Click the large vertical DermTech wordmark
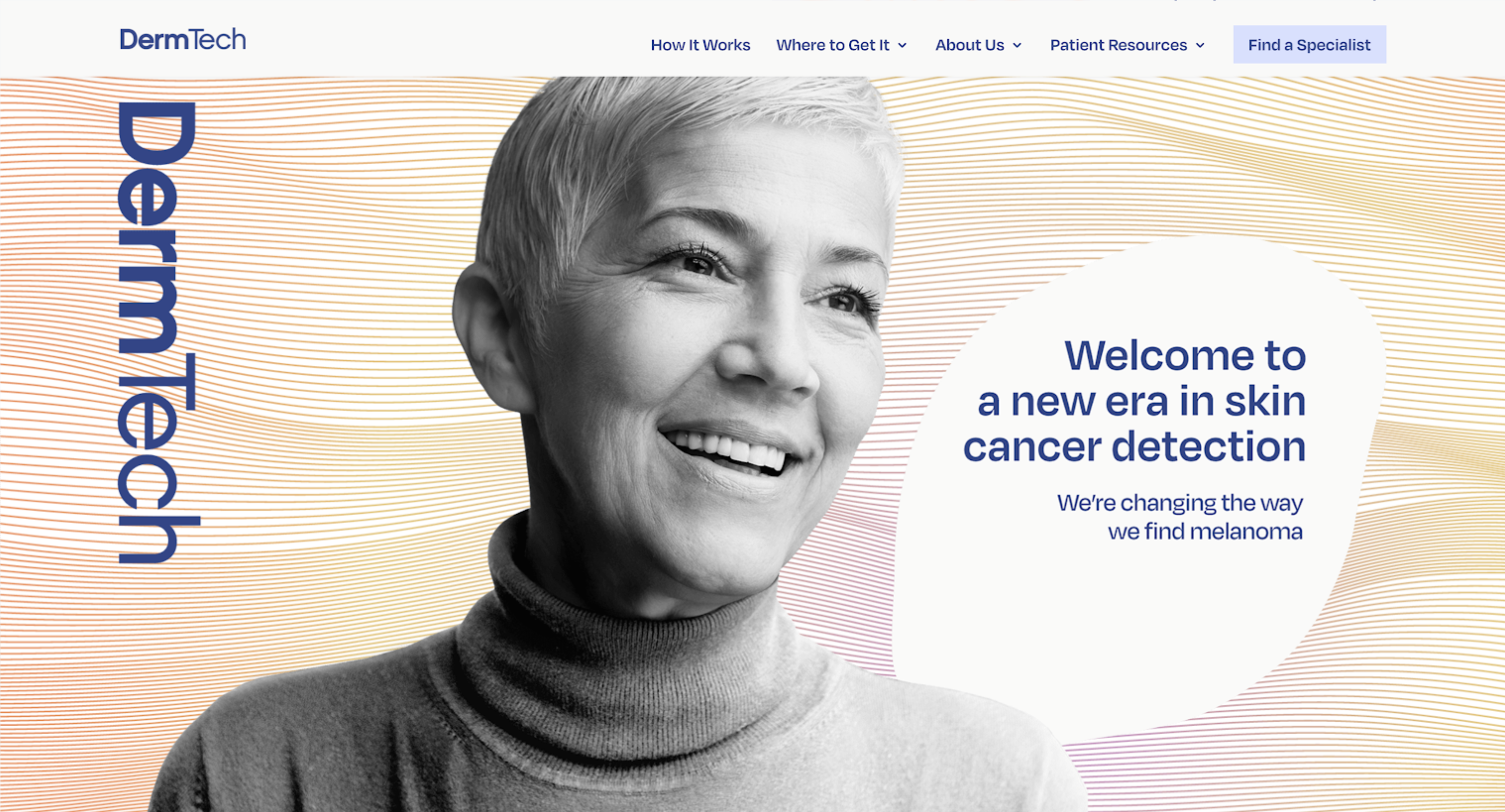The image size is (1505, 812). click(158, 333)
